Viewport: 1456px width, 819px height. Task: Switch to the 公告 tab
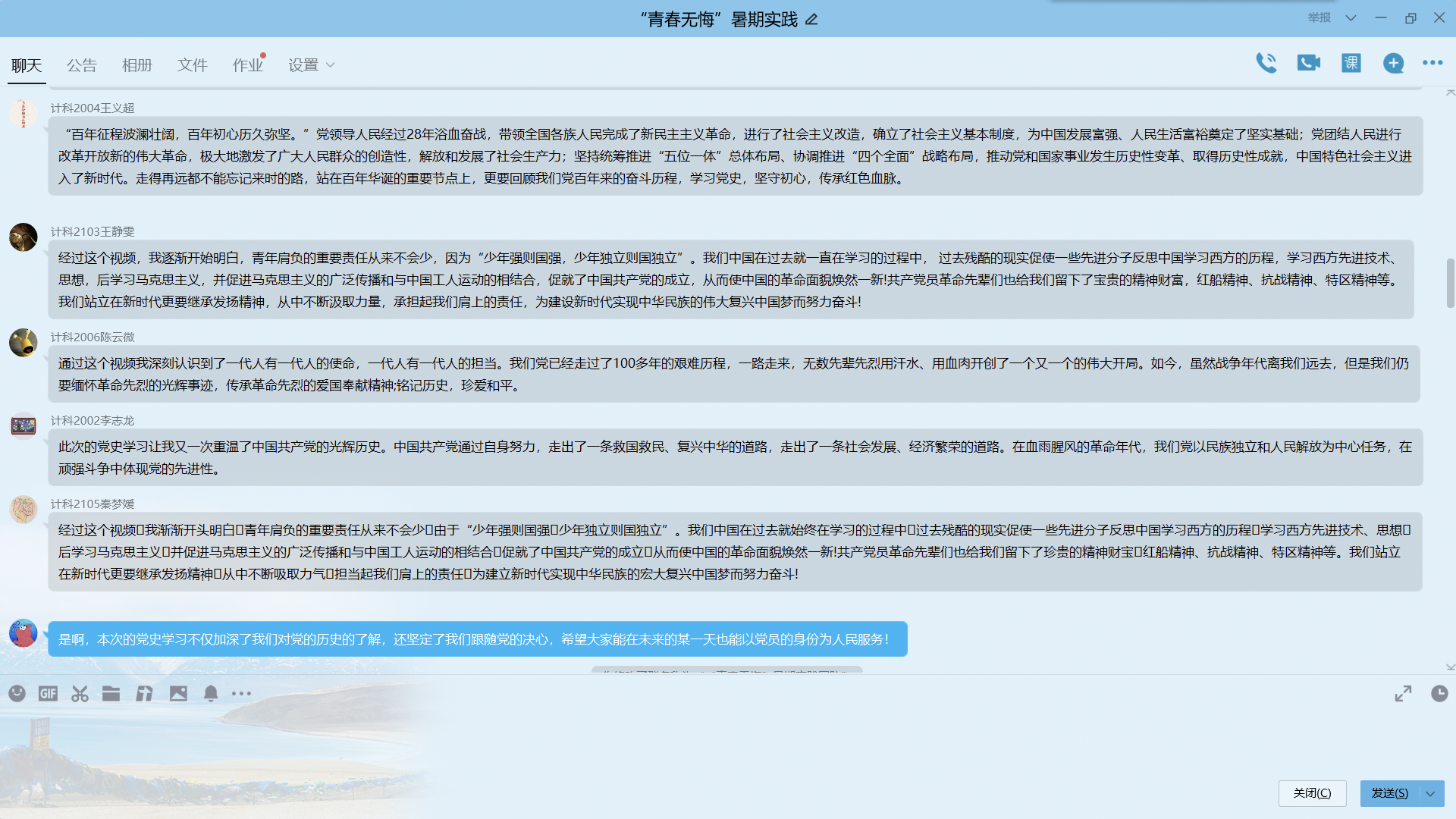pyautogui.click(x=81, y=65)
